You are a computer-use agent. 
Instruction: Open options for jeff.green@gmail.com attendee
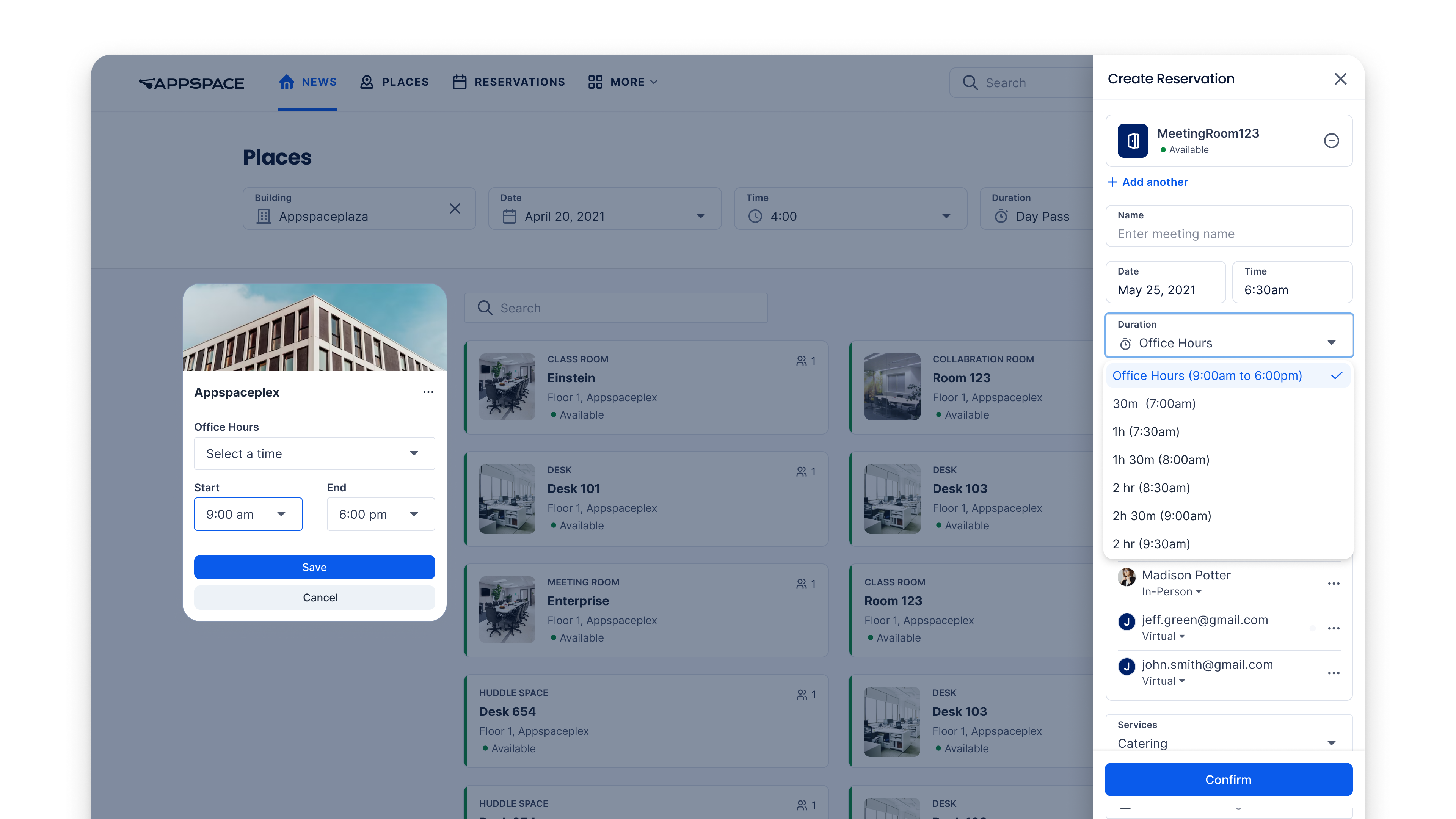(x=1334, y=628)
